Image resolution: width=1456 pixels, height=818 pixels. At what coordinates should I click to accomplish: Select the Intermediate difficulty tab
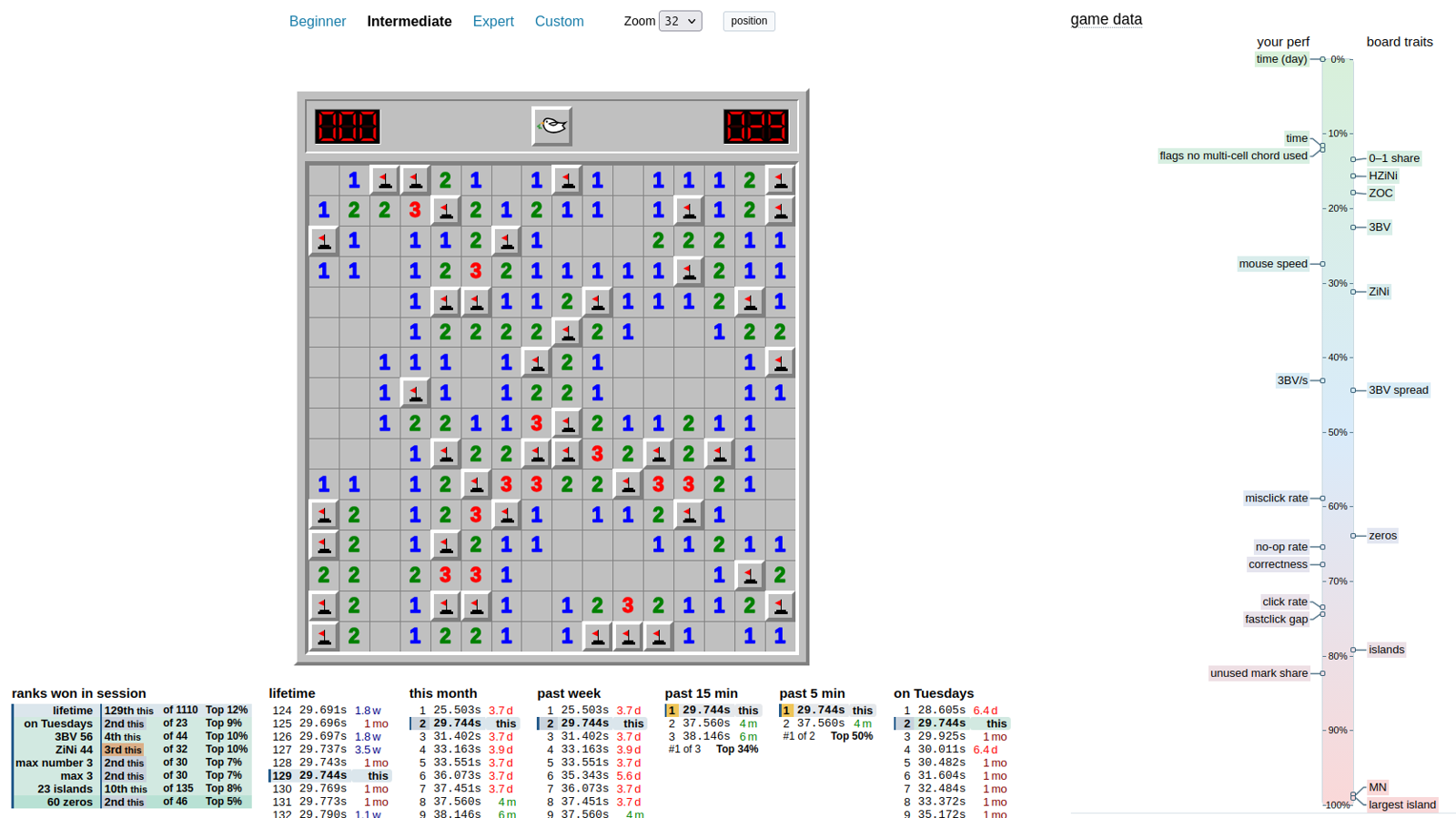[409, 21]
